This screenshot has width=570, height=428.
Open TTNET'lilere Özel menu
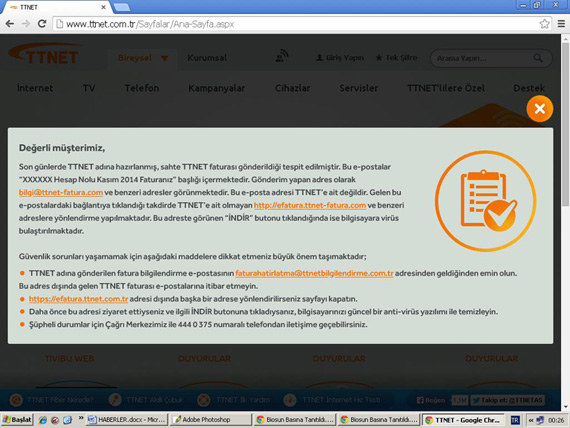446,88
